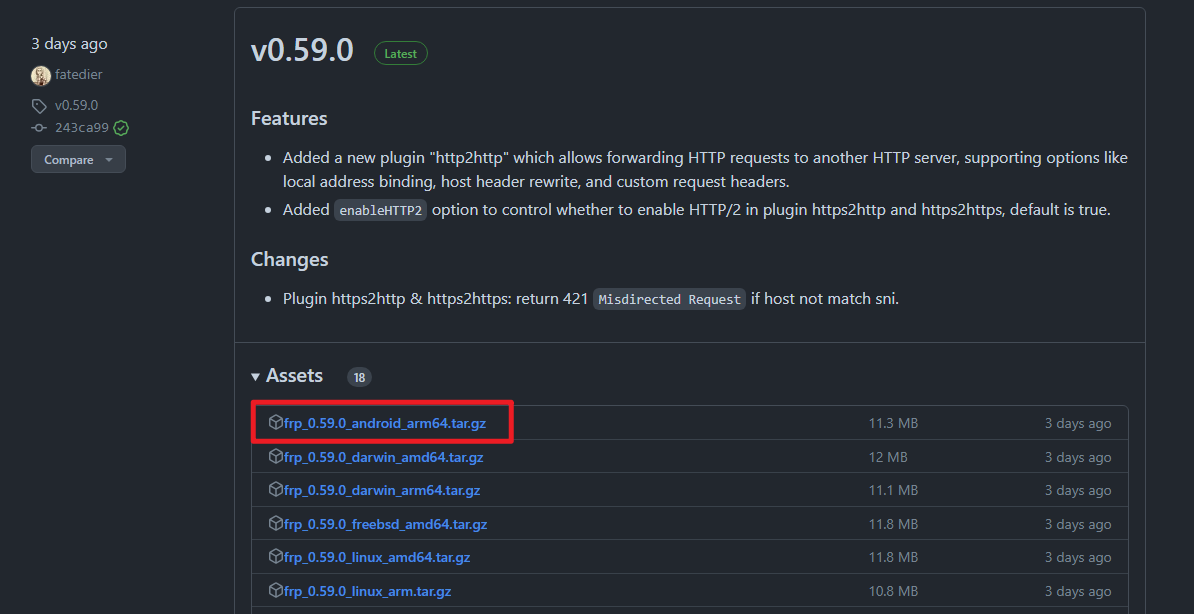Click the tag icon beside v0.59.0
This screenshot has height=614, width=1194.
point(39,106)
